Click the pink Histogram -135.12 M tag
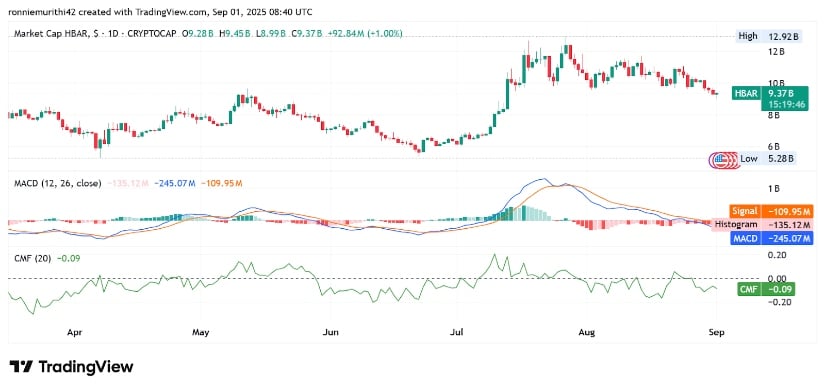 pyautogui.click(x=762, y=225)
